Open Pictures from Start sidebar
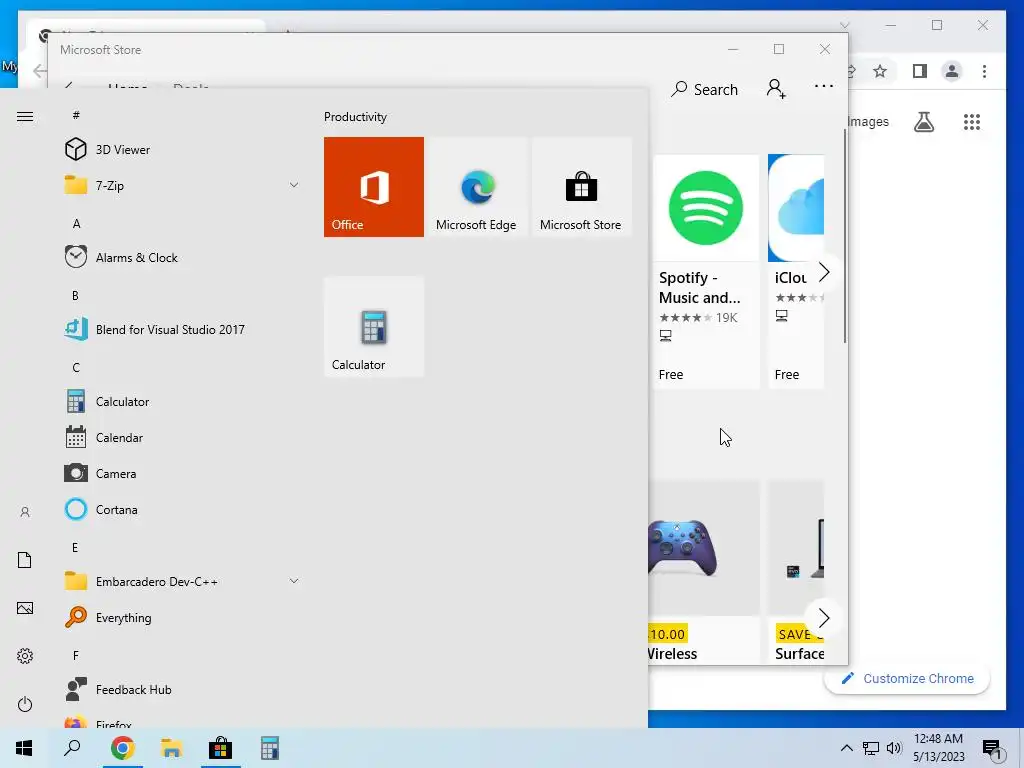This screenshot has height=768, width=1024. [x=25, y=608]
